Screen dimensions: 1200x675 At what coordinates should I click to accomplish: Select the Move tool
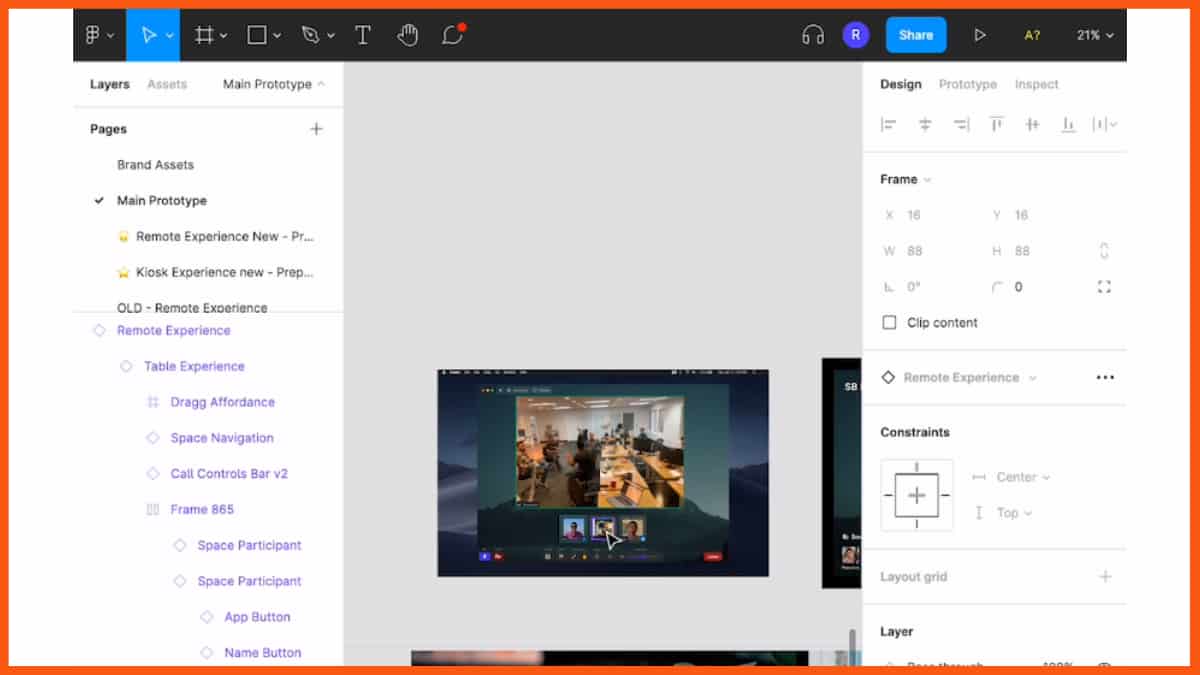click(148, 34)
